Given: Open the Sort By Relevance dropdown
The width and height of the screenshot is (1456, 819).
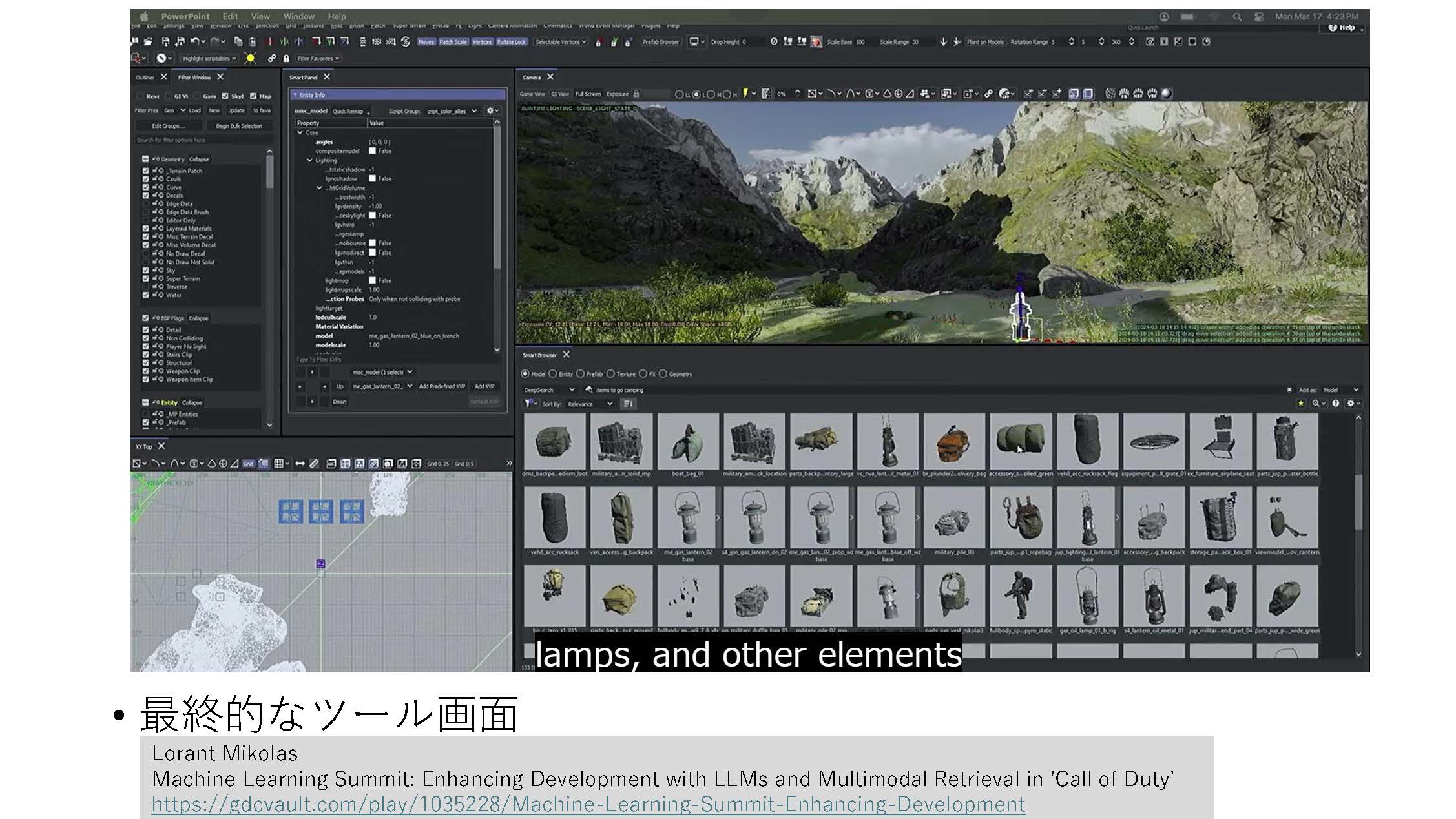Looking at the screenshot, I should [x=590, y=404].
